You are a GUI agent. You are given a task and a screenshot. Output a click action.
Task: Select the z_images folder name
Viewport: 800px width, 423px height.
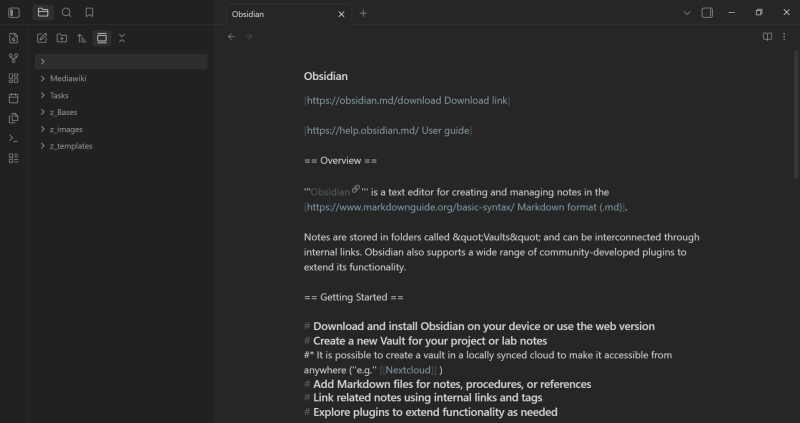tap(66, 130)
